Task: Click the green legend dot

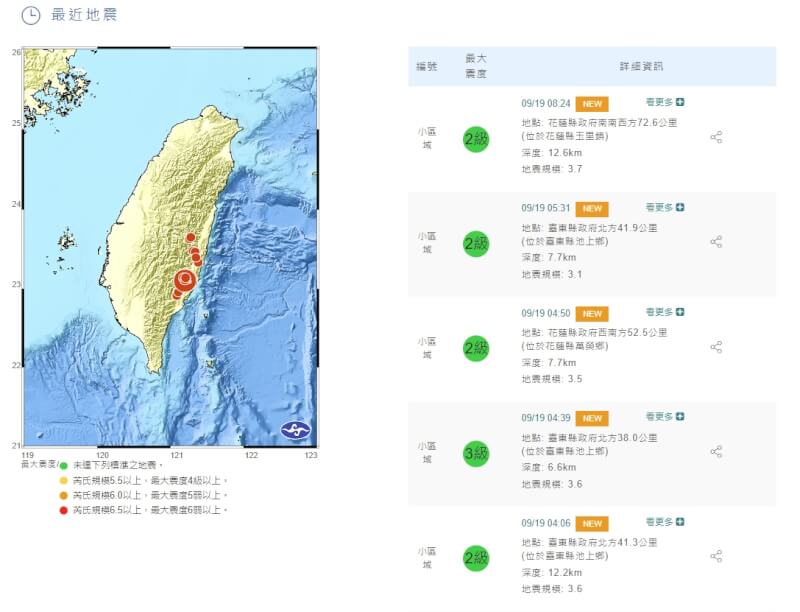Action: point(64,466)
